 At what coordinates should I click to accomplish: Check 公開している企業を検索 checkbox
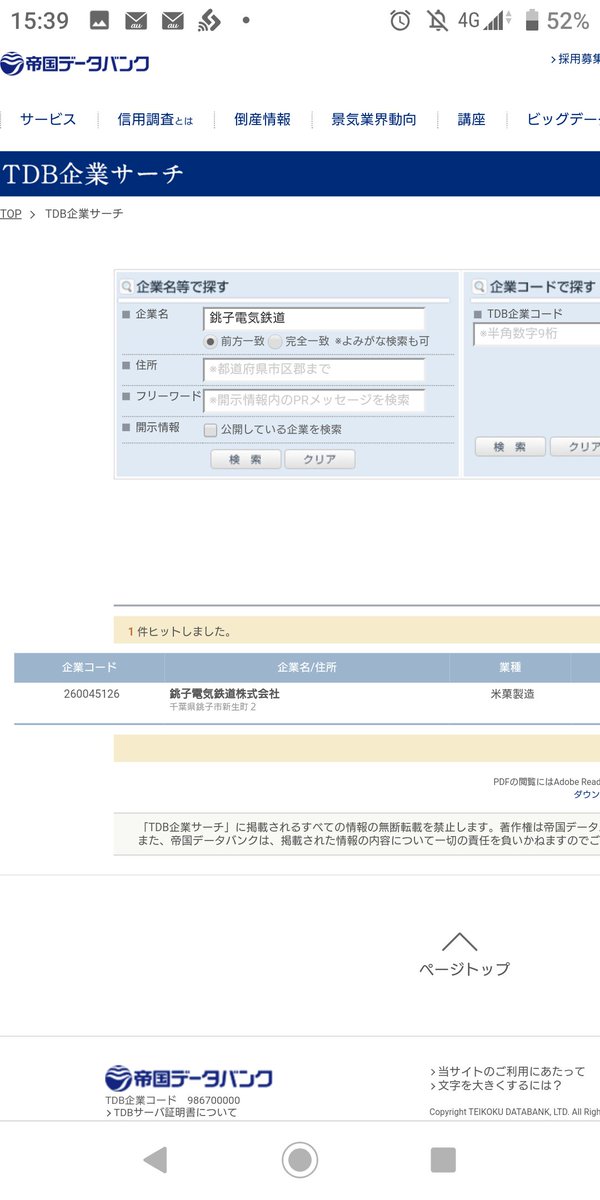click(x=210, y=430)
